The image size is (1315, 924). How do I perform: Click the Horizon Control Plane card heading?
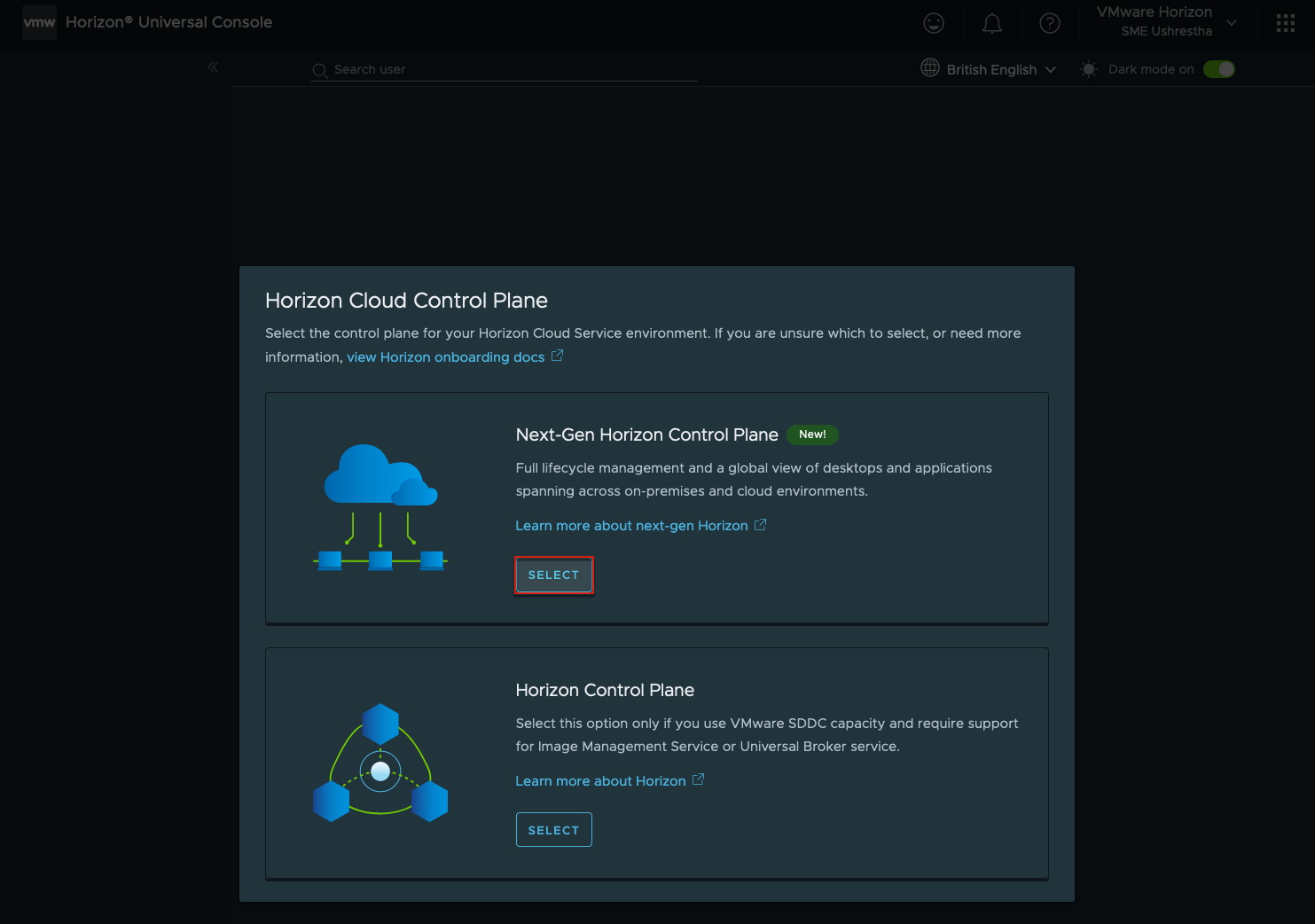(605, 690)
